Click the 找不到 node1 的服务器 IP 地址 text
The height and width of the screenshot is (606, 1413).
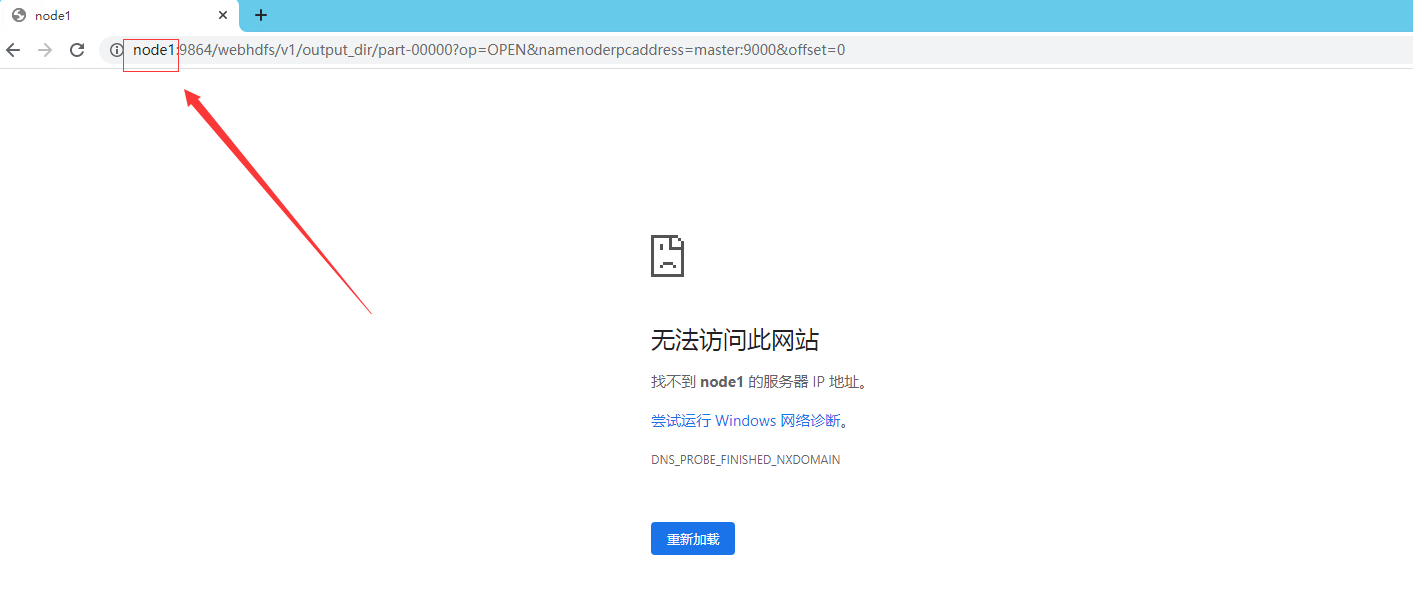[759, 382]
